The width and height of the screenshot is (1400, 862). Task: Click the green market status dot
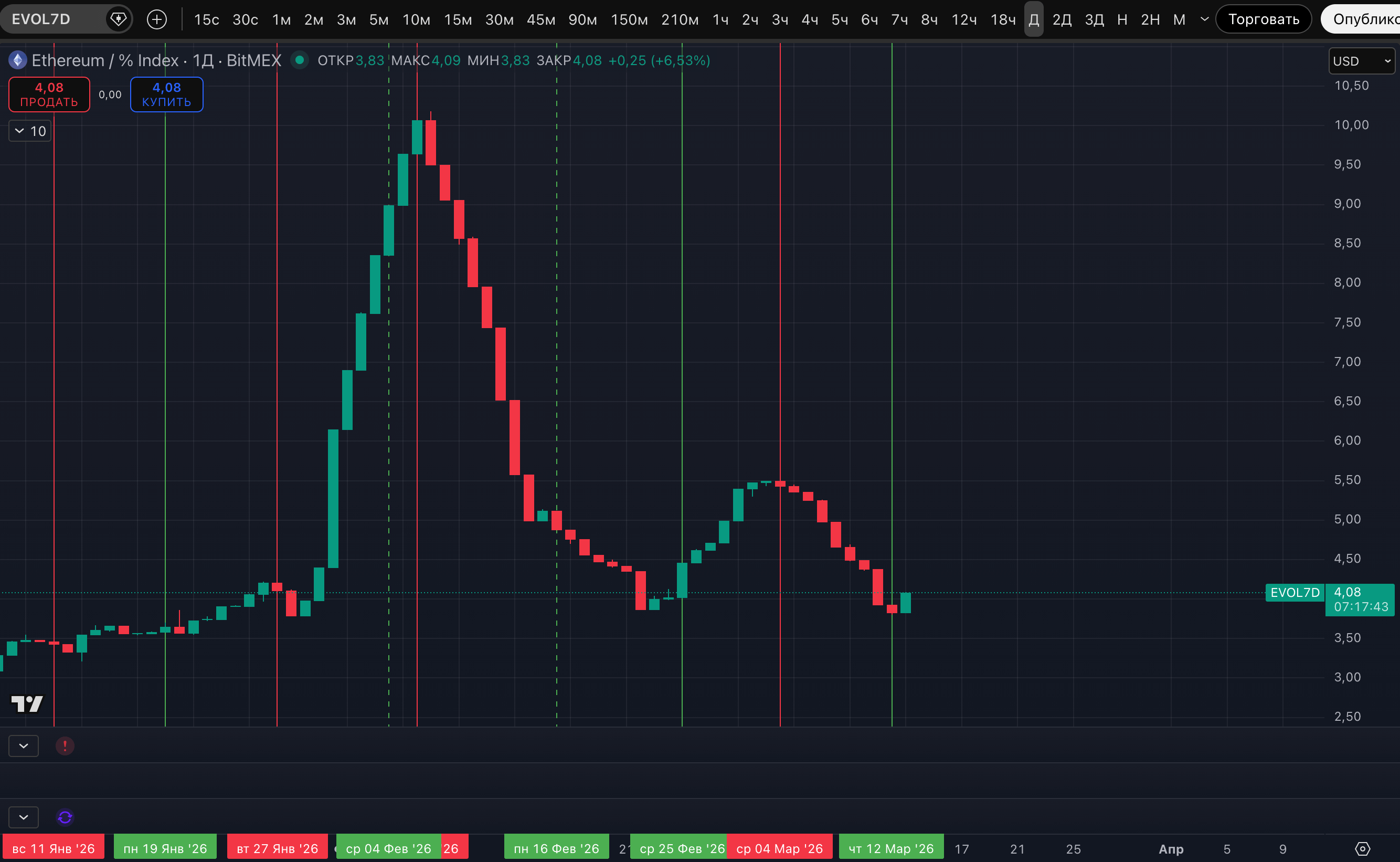tap(299, 60)
